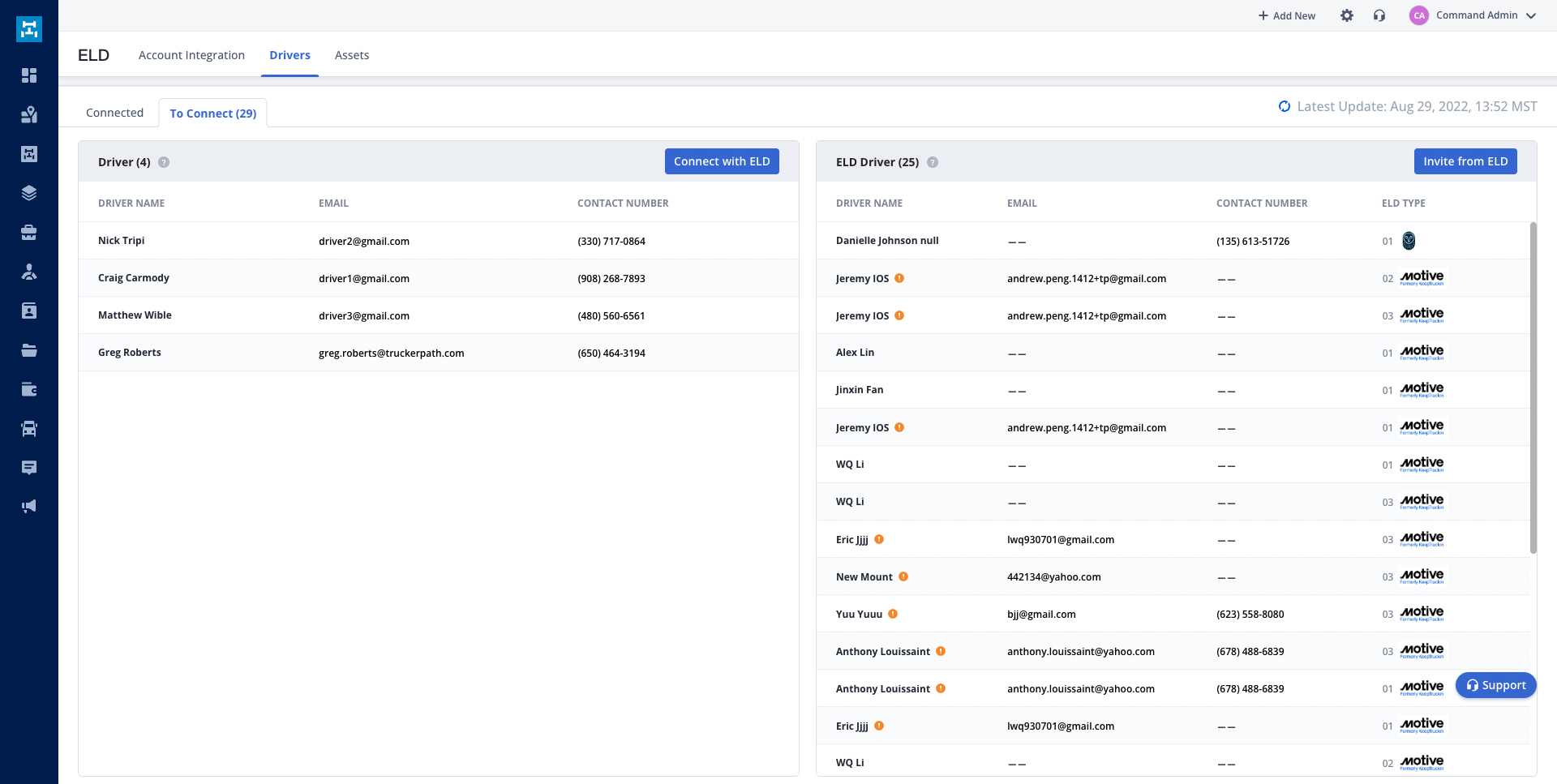Select the Greg Roberts driver row
The width and height of the screenshot is (1557, 784).
click(x=439, y=353)
